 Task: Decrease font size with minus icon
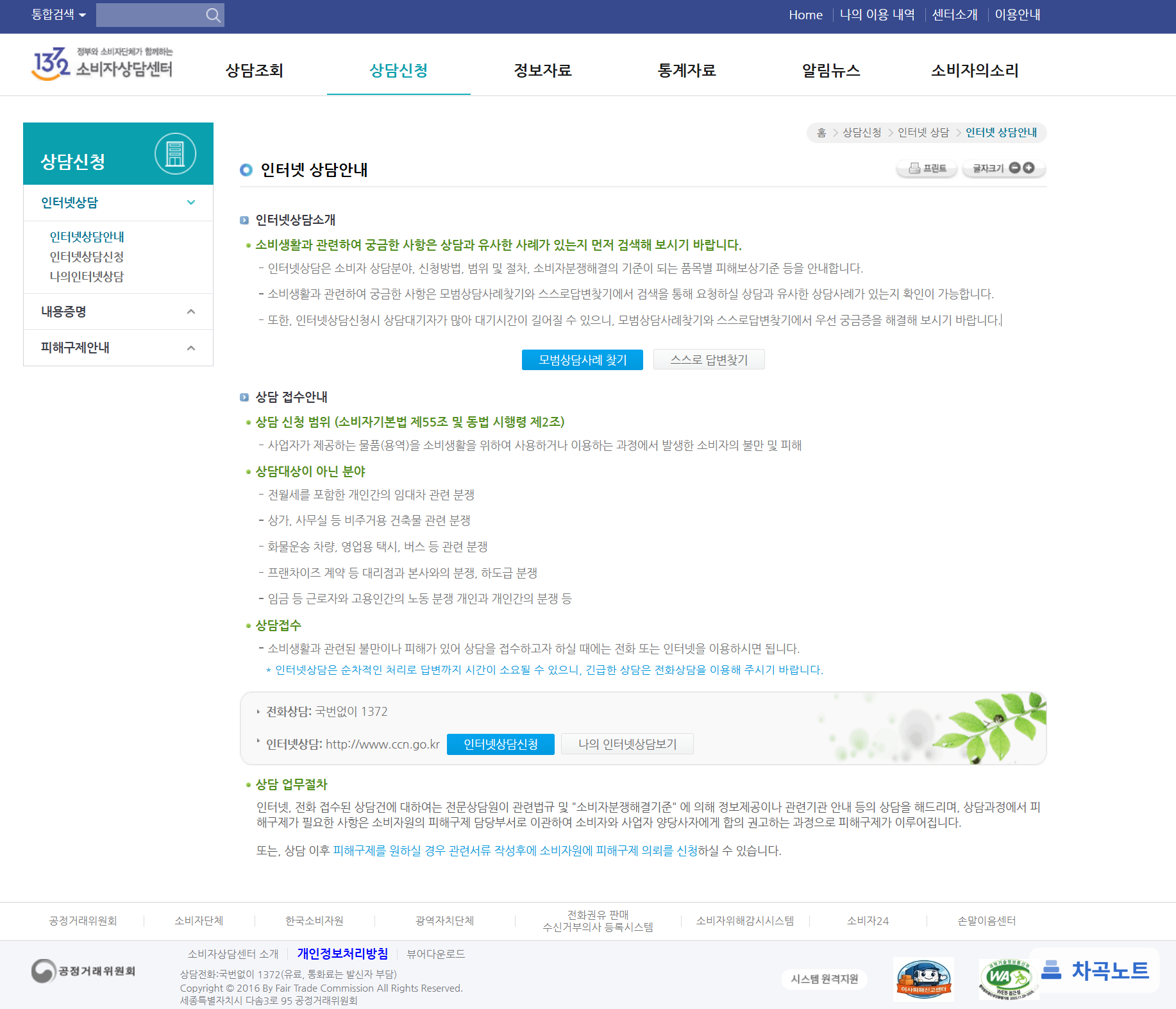click(x=1014, y=167)
